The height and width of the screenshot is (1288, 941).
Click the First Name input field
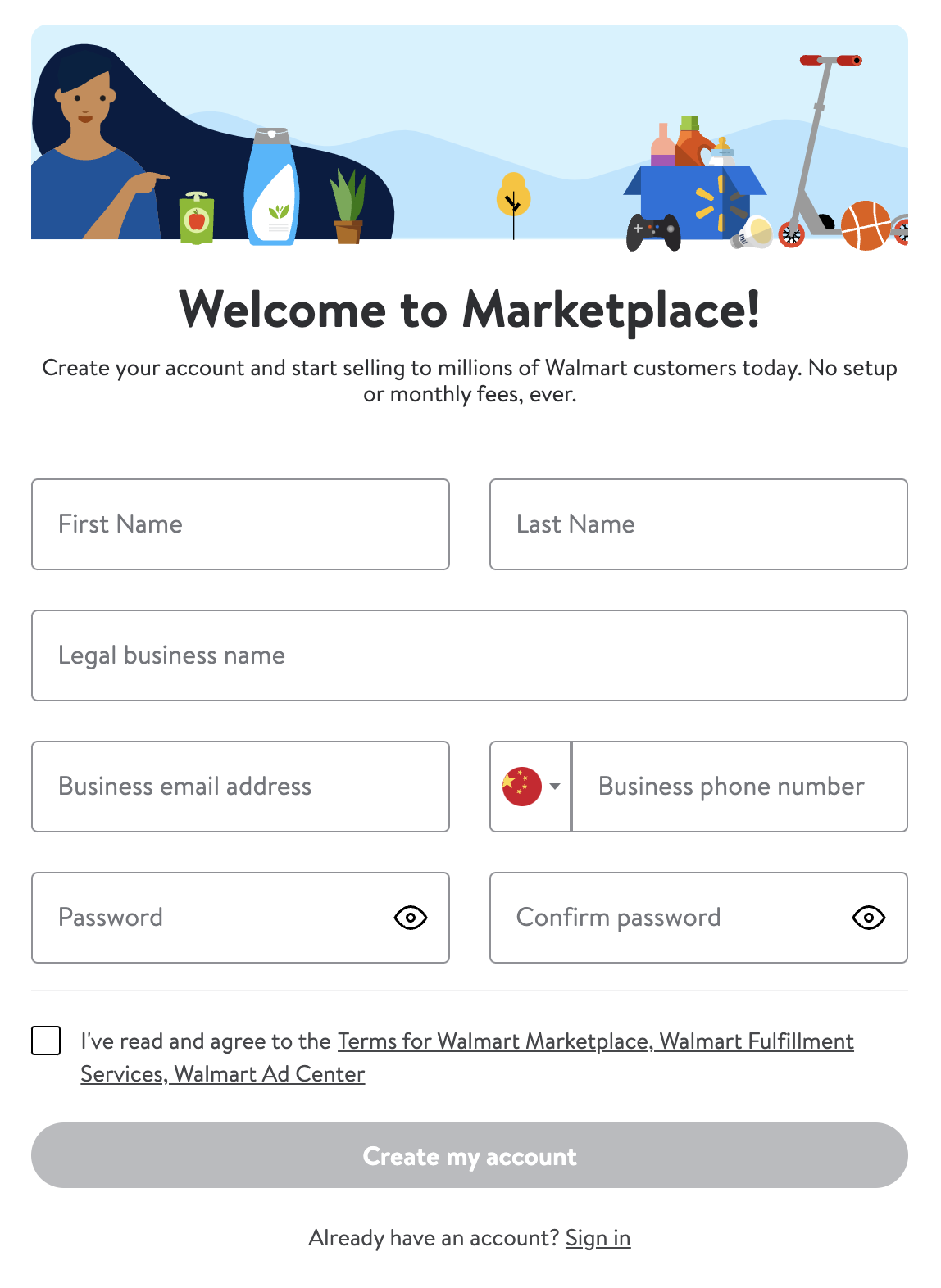(x=239, y=524)
